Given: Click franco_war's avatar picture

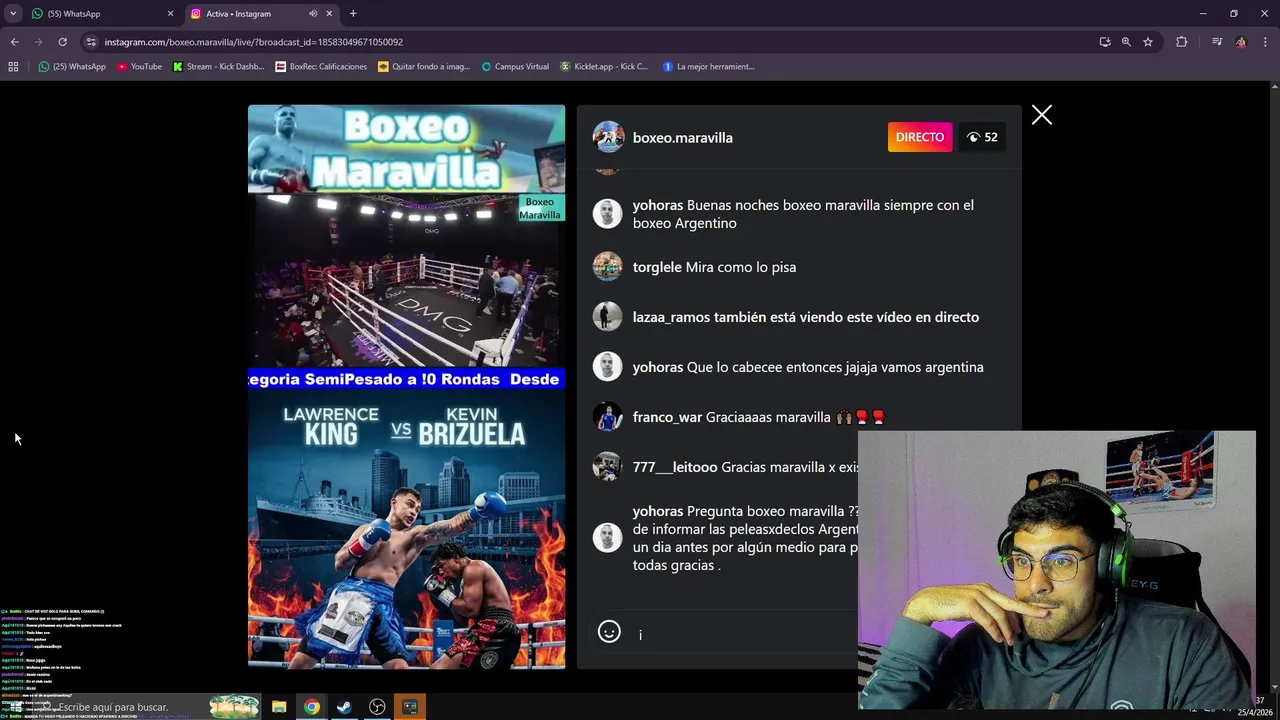Looking at the screenshot, I should [x=607, y=416].
